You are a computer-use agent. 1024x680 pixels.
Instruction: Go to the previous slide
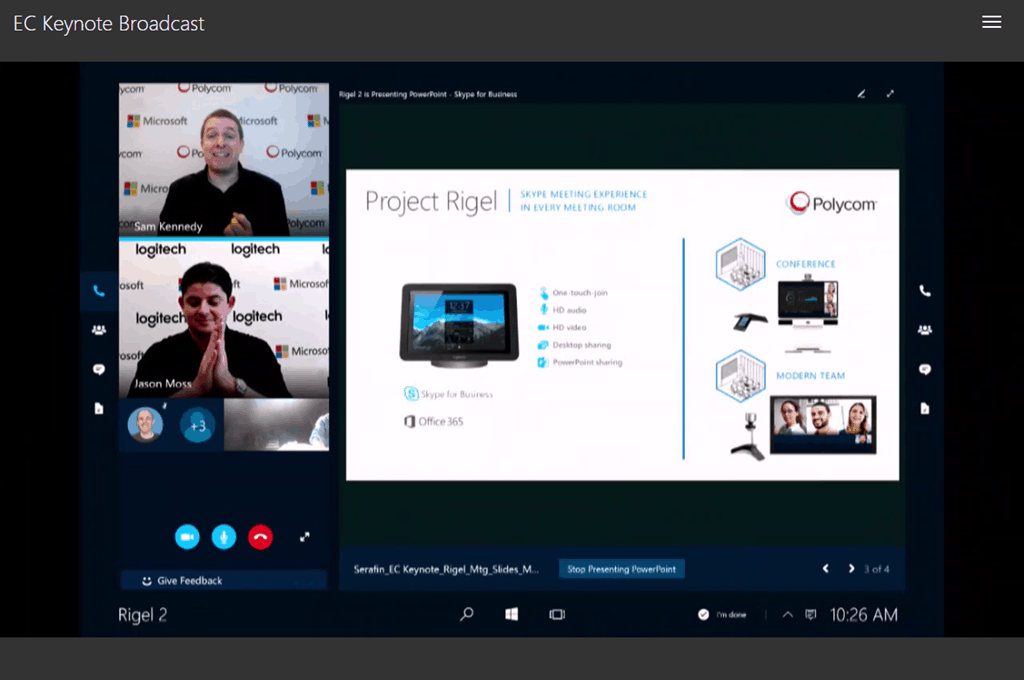pyautogui.click(x=825, y=569)
